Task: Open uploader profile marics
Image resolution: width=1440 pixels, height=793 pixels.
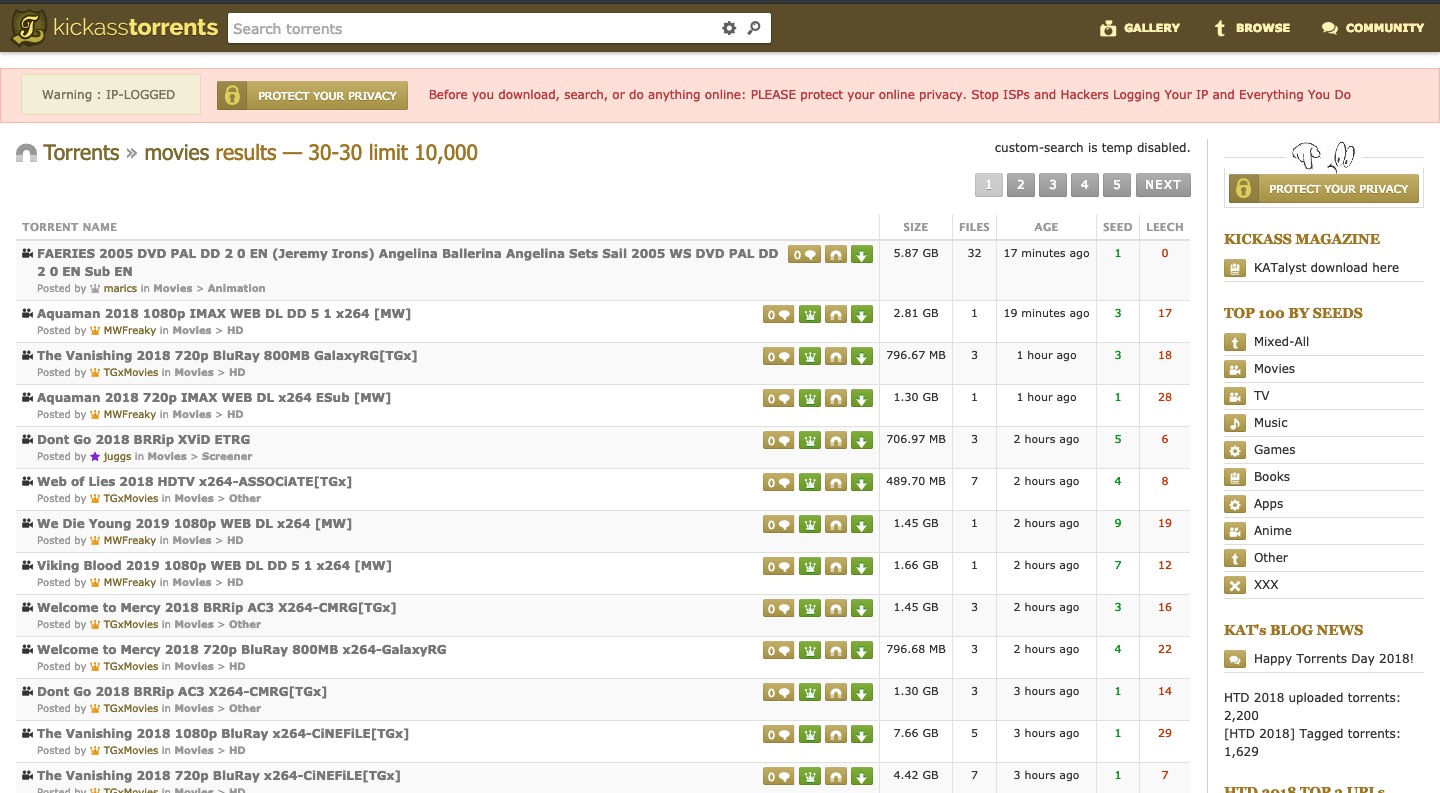Action: (x=120, y=288)
